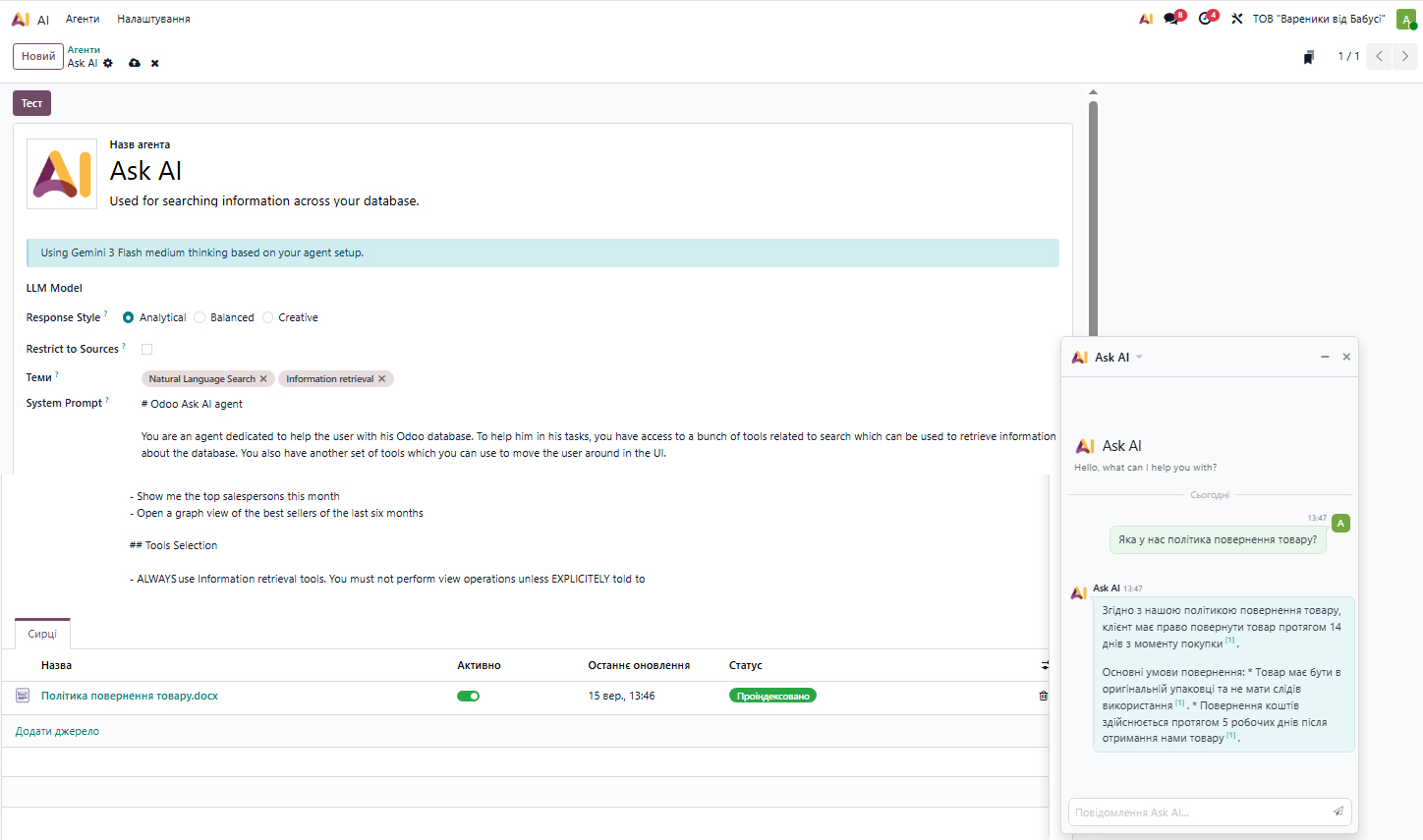Remove the Information retrieval tag
1423x840 pixels.
click(x=382, y=379)
